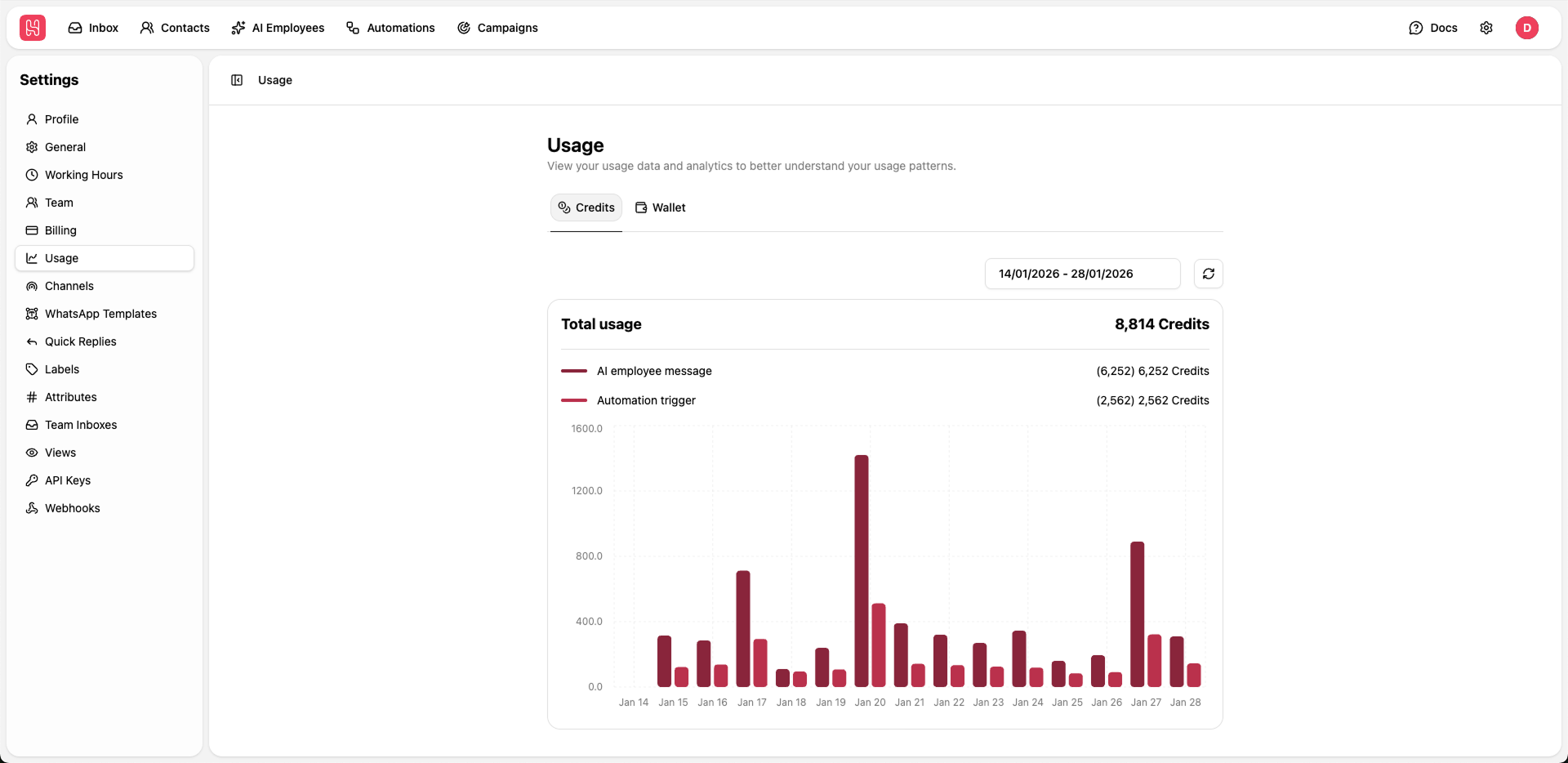Open the Inbox page
This screenshot has width=1568, height=763.
tap(93, 28)
